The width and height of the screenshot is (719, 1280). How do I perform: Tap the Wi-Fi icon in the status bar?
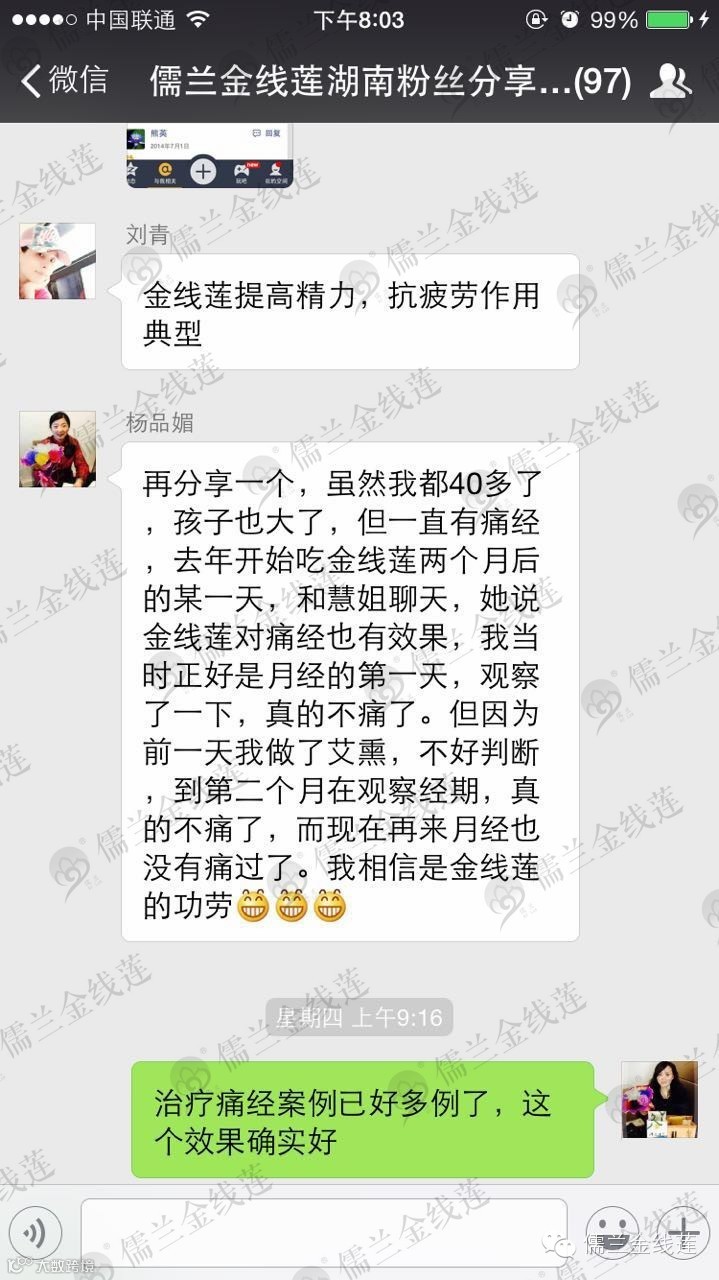pyautogui.click(x=197, y=19)
